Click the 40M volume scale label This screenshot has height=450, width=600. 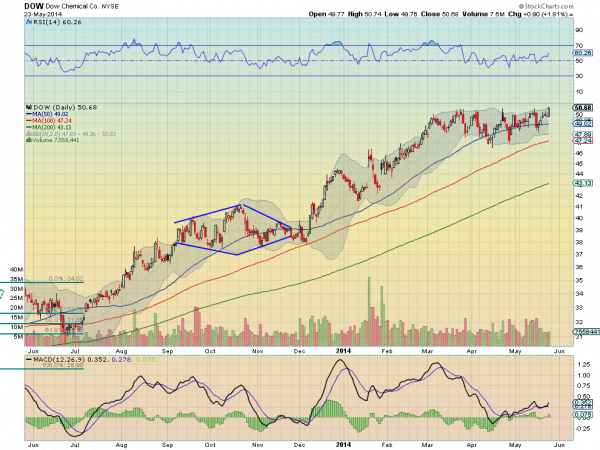coord(17,269)
